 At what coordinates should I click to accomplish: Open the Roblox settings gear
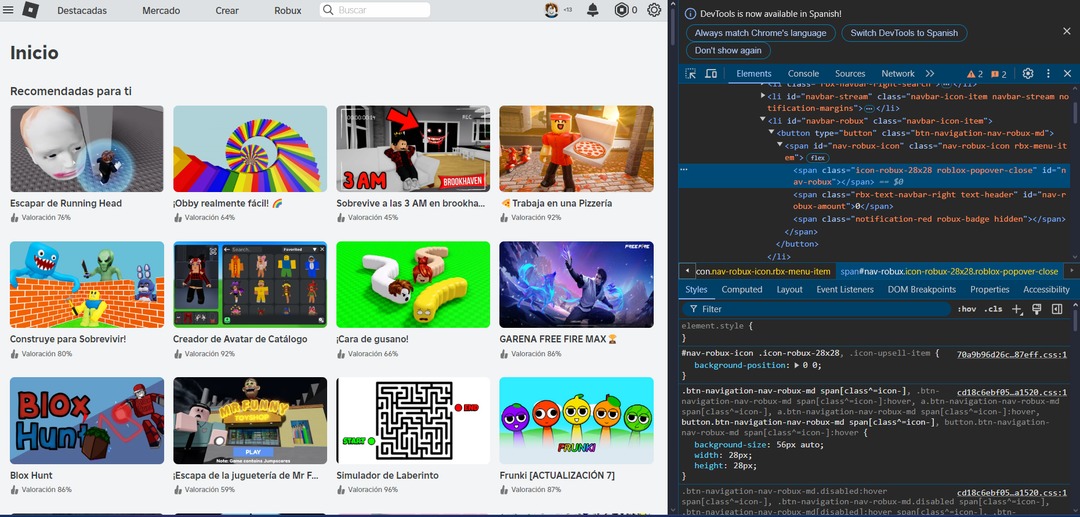(x=654, y=10)
